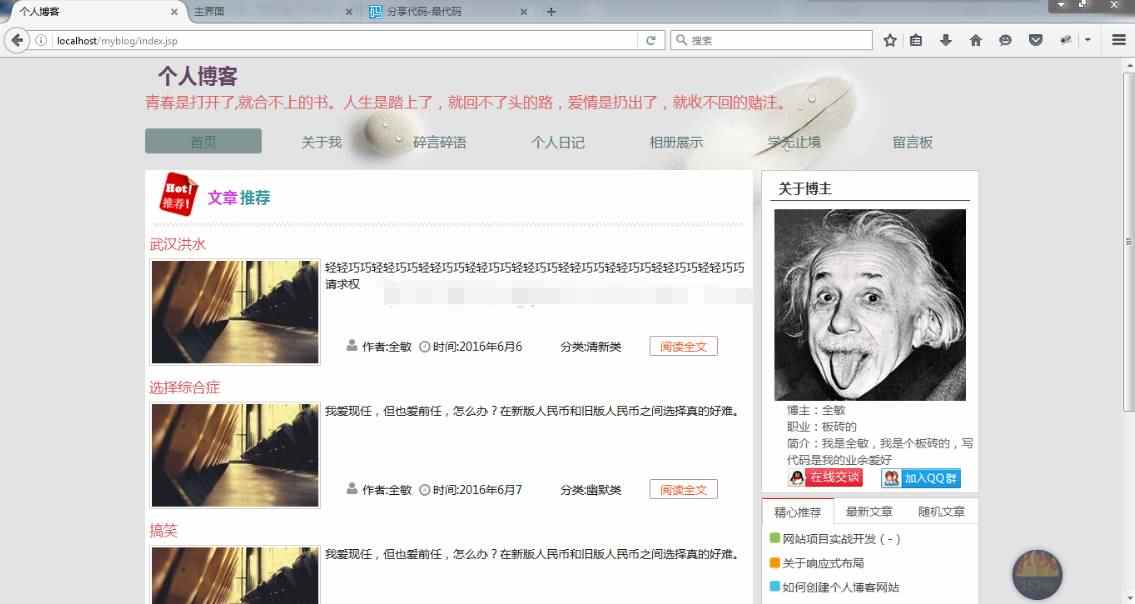Open the 选择综合症 article title
1135x604 pixels.
point(185,387)
